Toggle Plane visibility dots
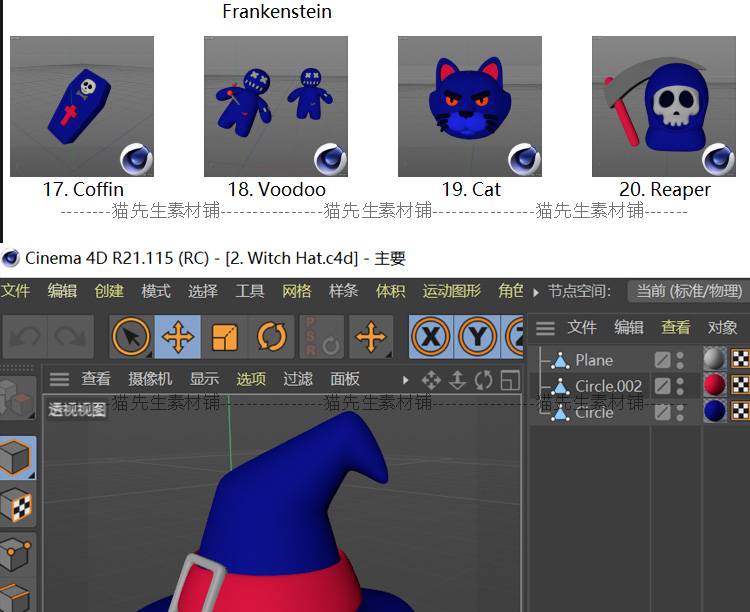The image size is (750, 612). [680, 360]
